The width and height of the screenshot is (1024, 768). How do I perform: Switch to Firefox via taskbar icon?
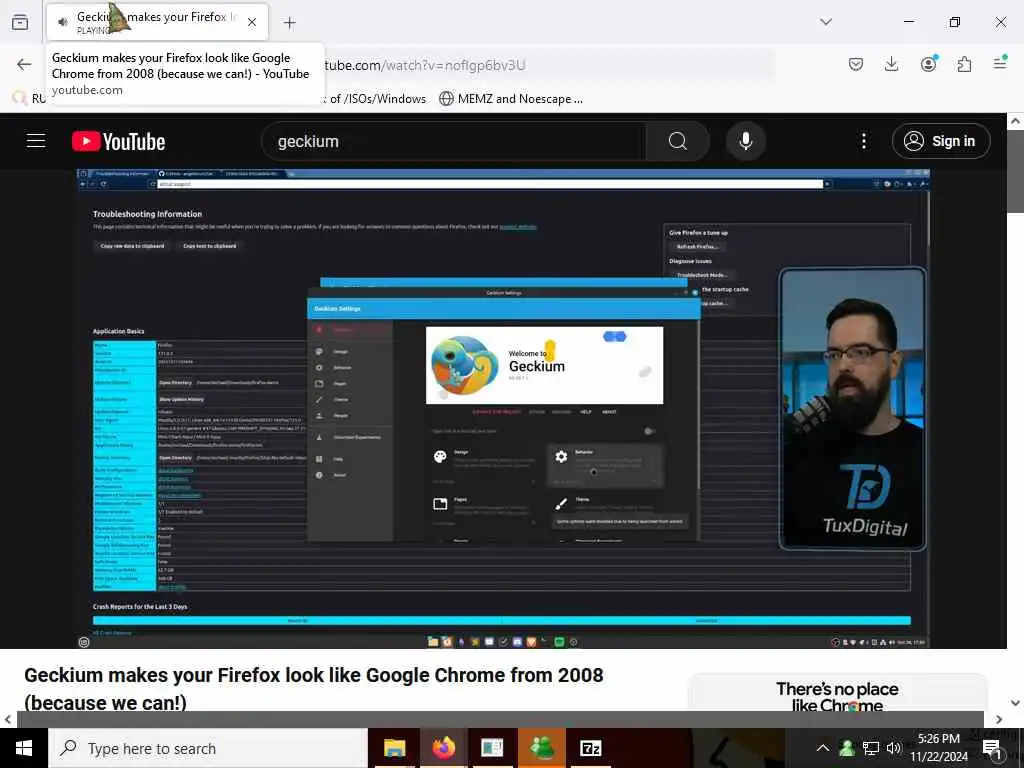point(443,748)
